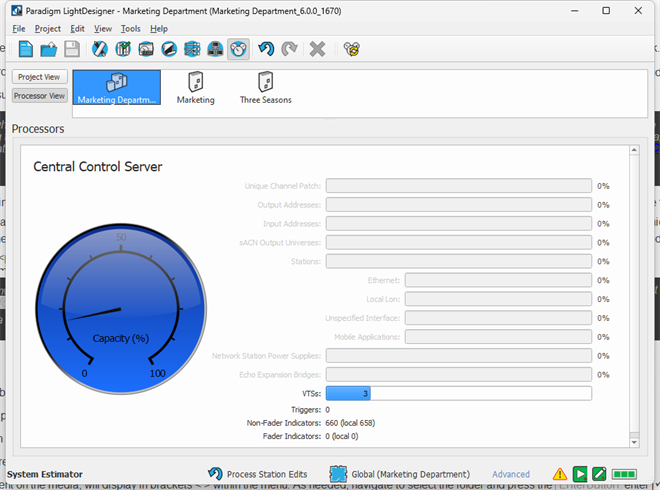Open the patch connections toolbar icon
Image resolution: width=660 pixels, height=490 pixels.
pyautogui.click(x=192, y=49)
